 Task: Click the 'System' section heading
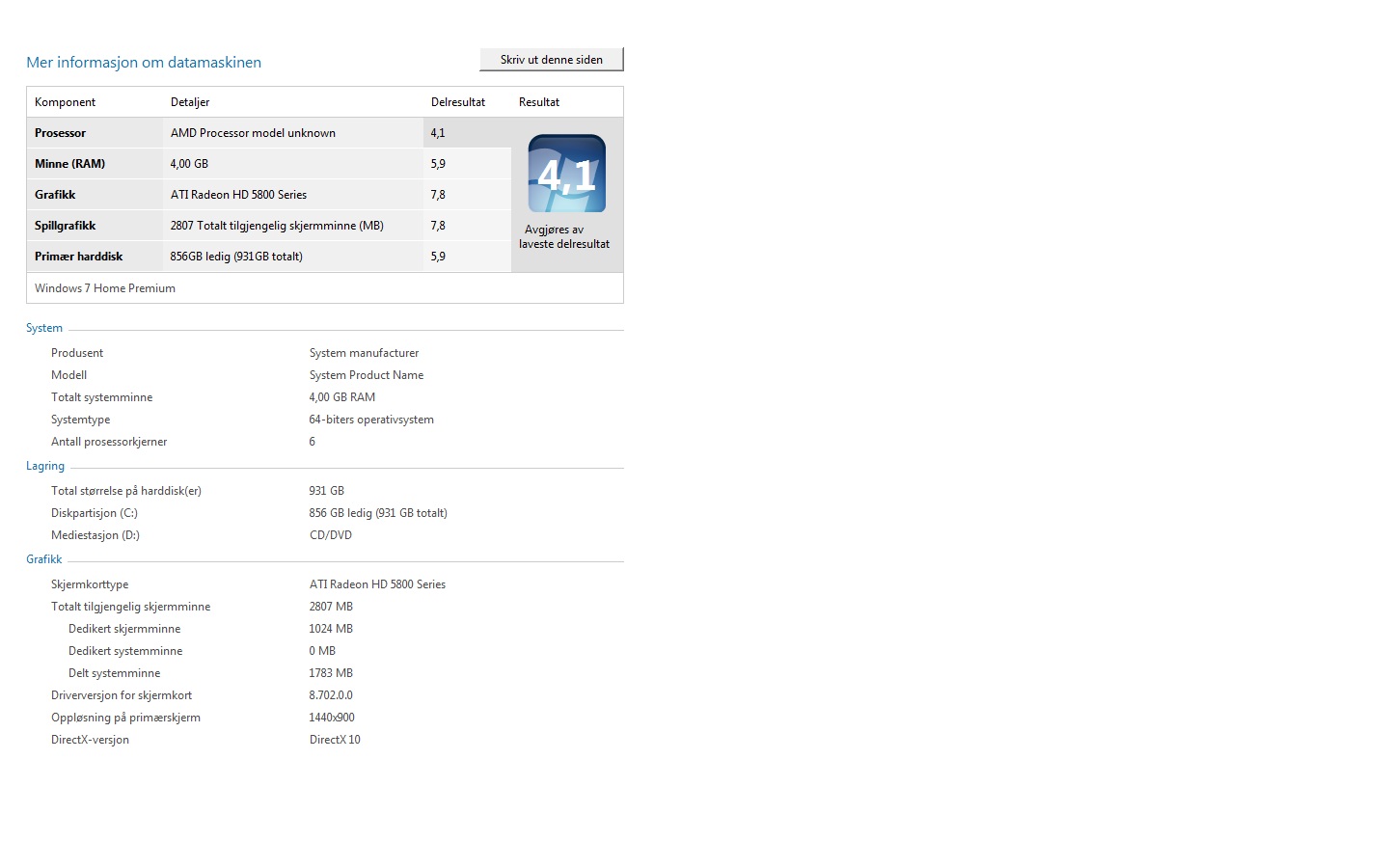pyautogui.click(x=44, y=328)
